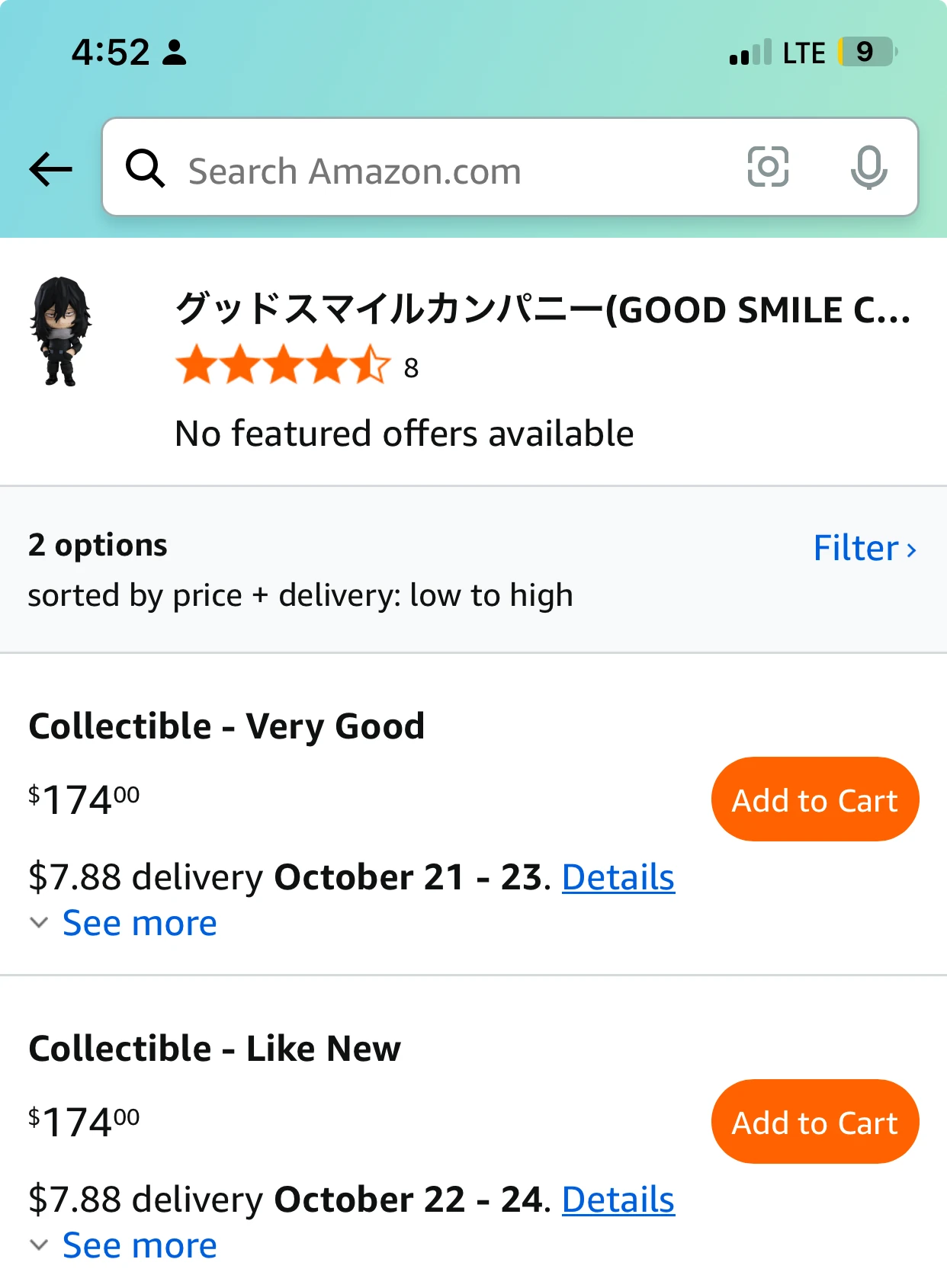
Task: Tap the microphone voice search icon
Action: [x=868, y=167]
